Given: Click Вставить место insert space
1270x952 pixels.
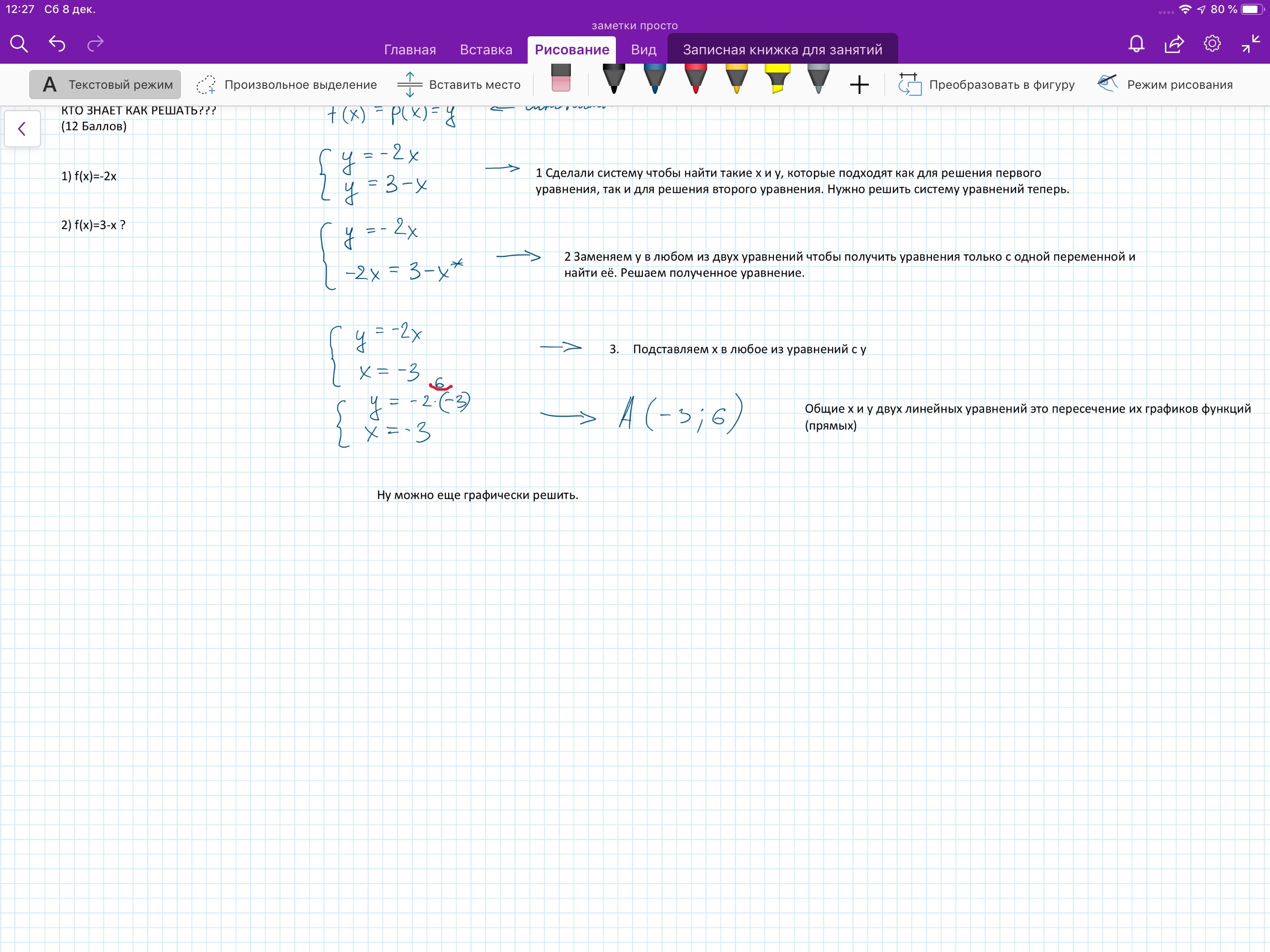Looking at the screenshot, I should (459, 85).
